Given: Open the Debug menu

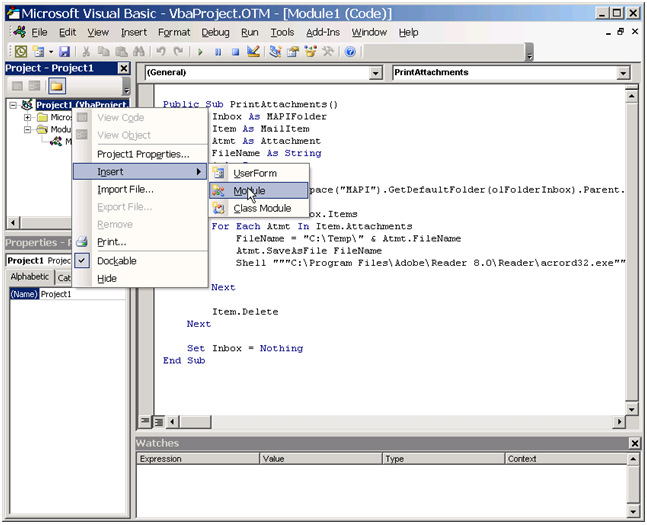Looking at the screenshot, I should point(215,32).
